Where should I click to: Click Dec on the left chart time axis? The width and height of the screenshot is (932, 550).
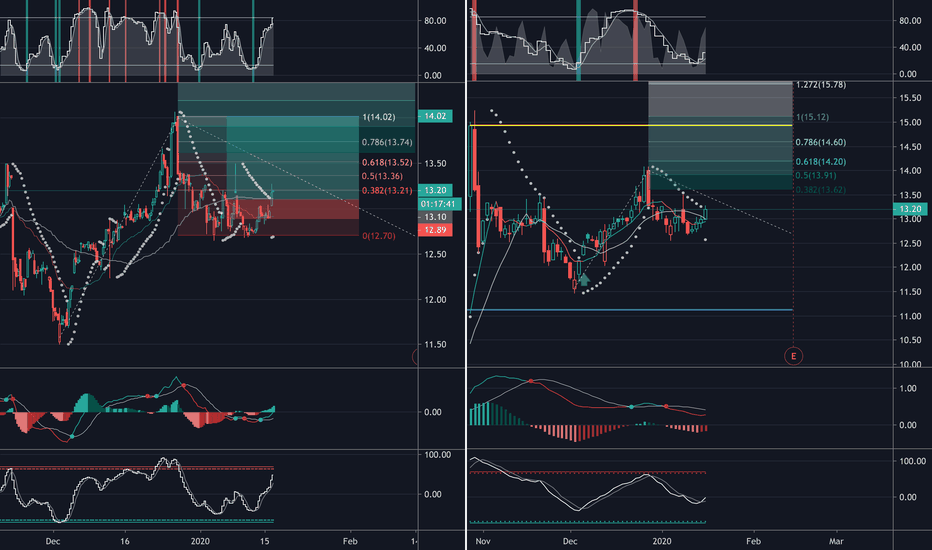pos(53,541)
